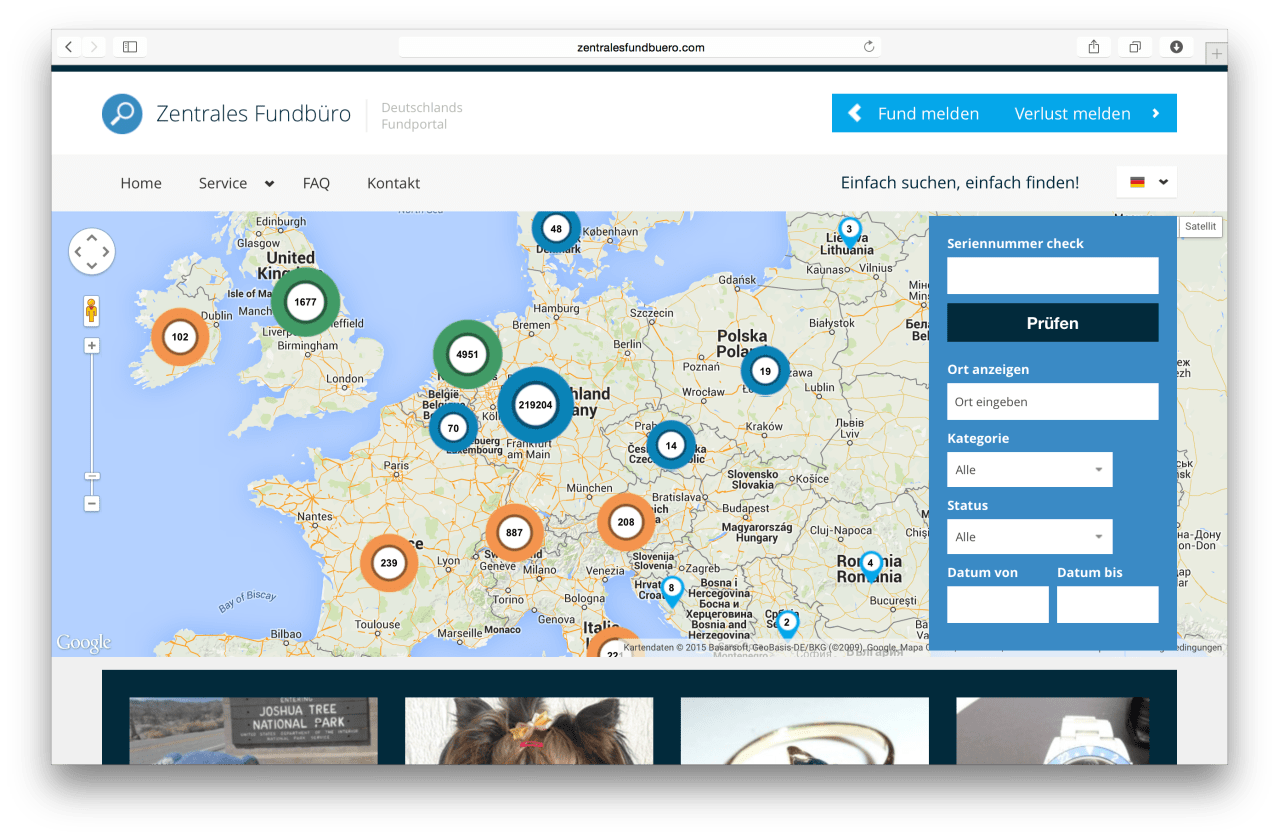Image resolution: width=1279 pixels, height=838 pixels.
Task: Open the Status dropdown
Action: [1029, 537]
